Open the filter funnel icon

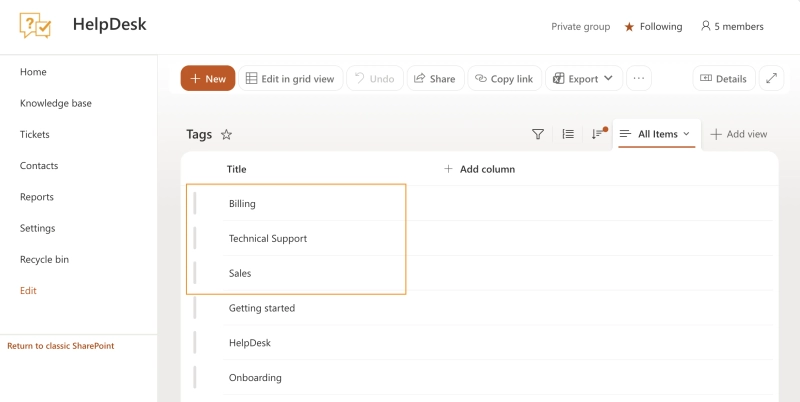tap(538, 134)
